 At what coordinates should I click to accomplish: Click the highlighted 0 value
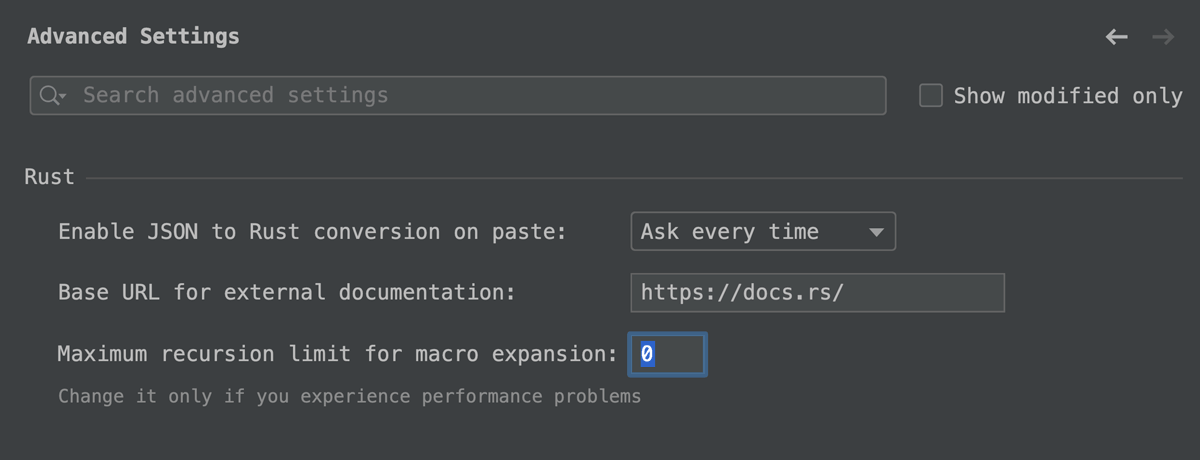(647, 354)
